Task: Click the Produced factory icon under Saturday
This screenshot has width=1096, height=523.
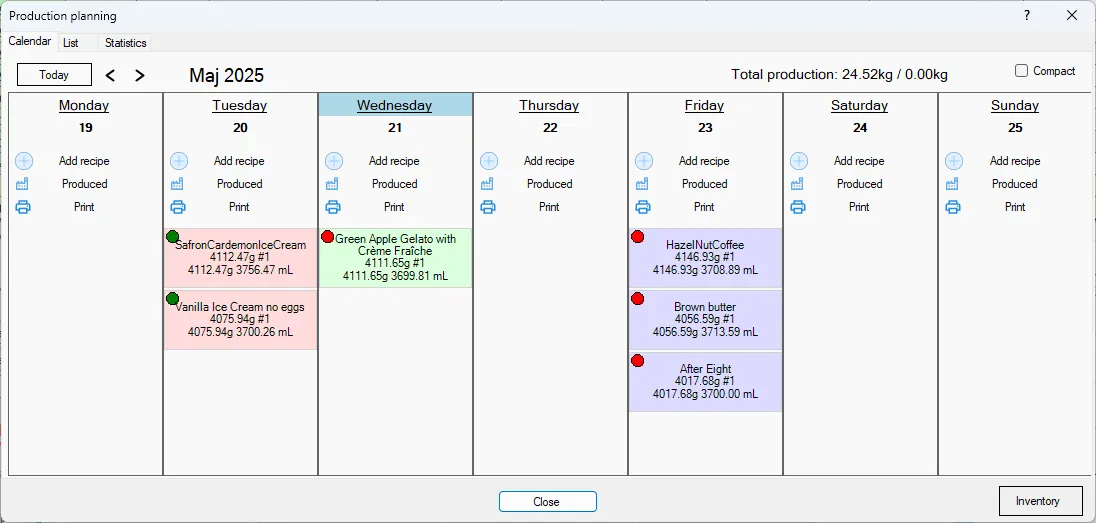Action: click(798, 184)
